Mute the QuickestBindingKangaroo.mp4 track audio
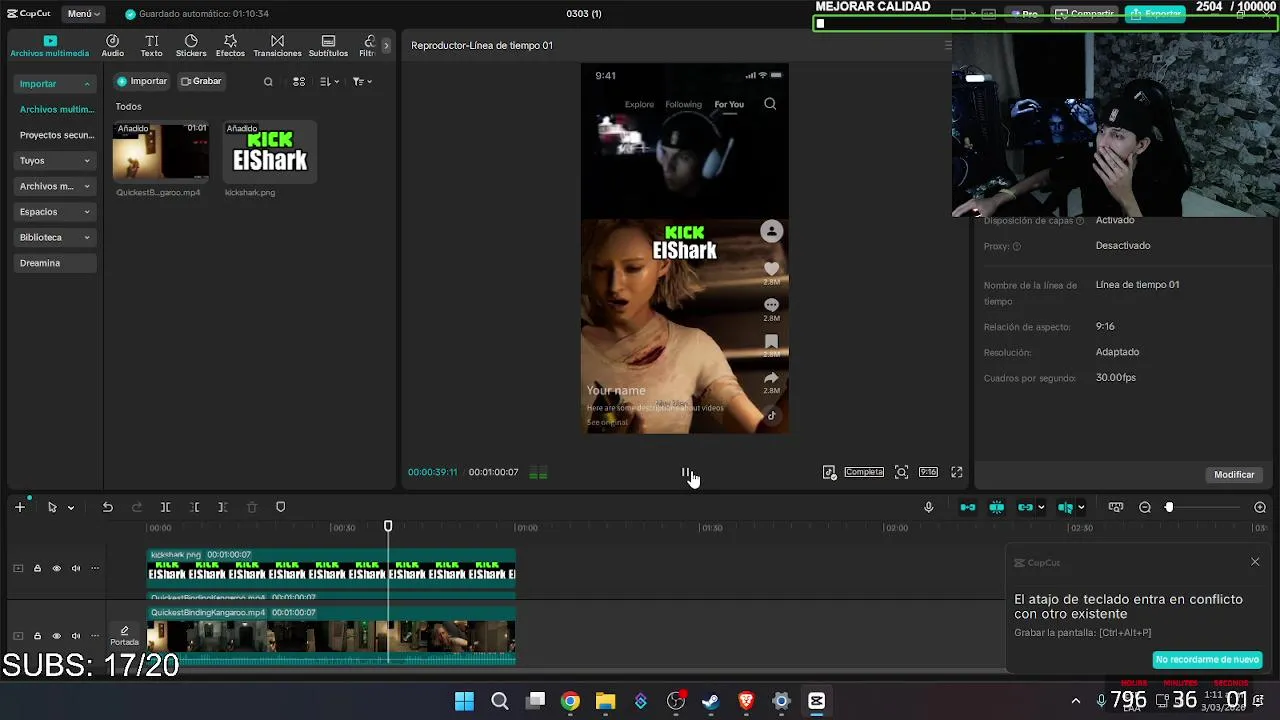Screen dimensions: 1280x720 pyautogui.click(x=75, y=636)
